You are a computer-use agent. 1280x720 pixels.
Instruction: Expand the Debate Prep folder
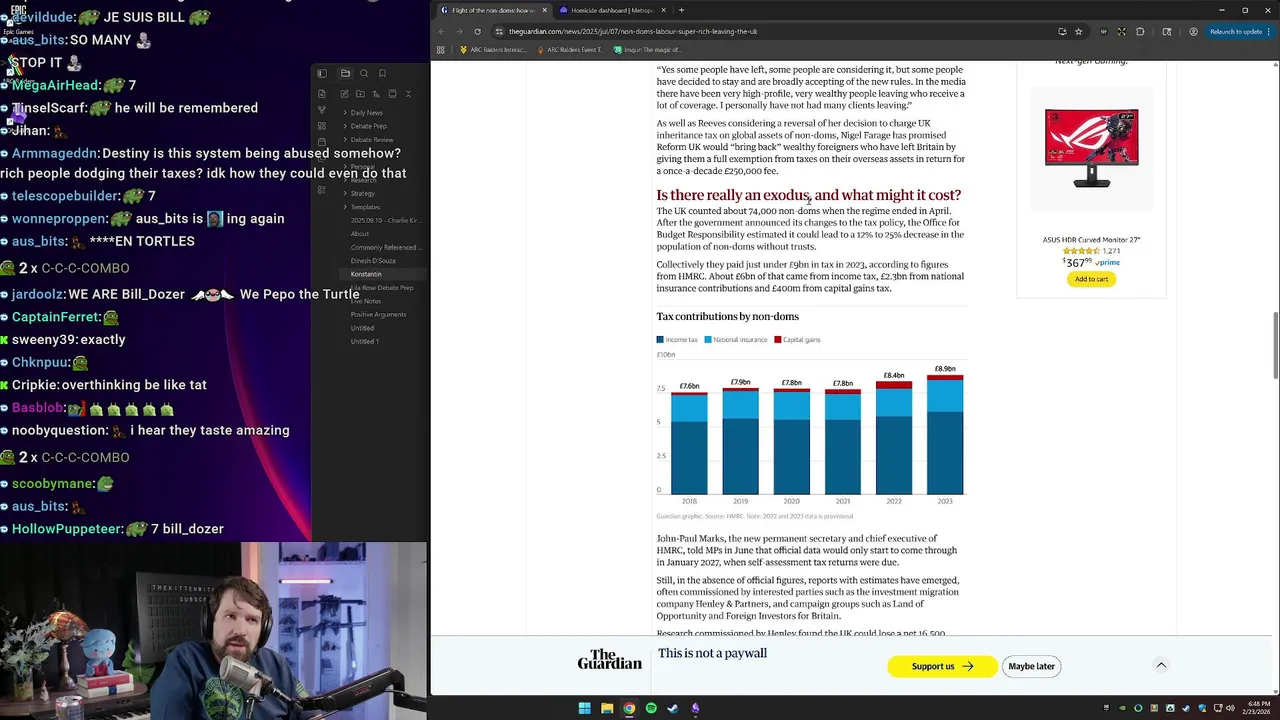pos(366,126)
